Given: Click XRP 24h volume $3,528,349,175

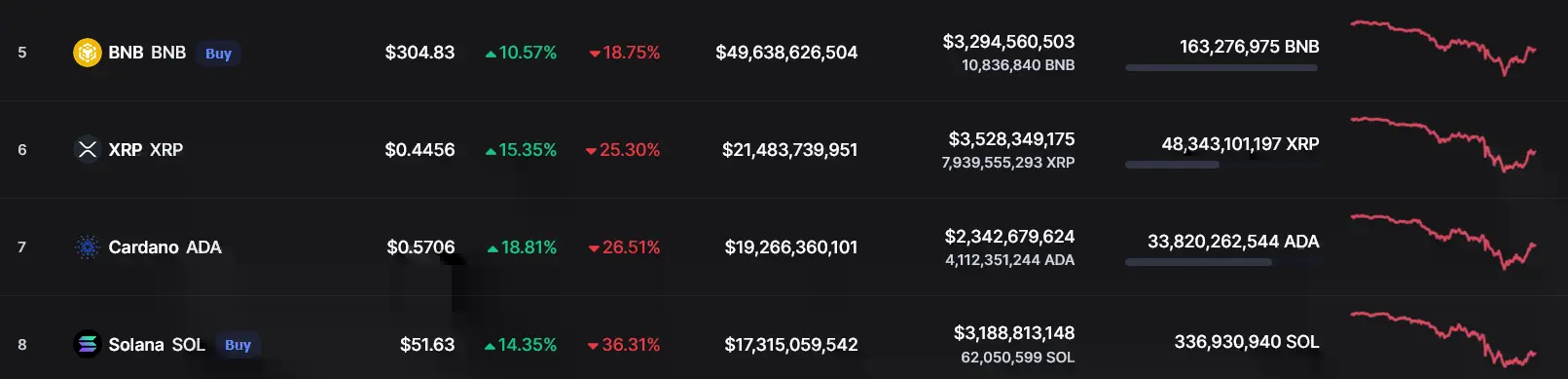Looking at the screenshot, I should [x=1011, y=139].
